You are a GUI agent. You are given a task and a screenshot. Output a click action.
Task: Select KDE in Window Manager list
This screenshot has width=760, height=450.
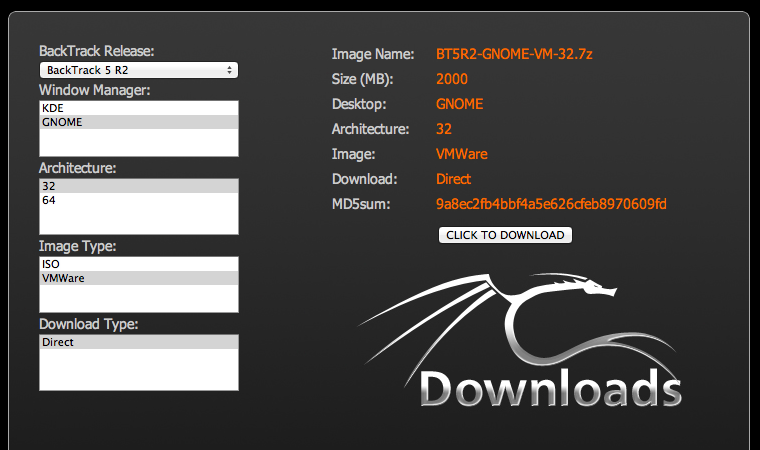139,108
